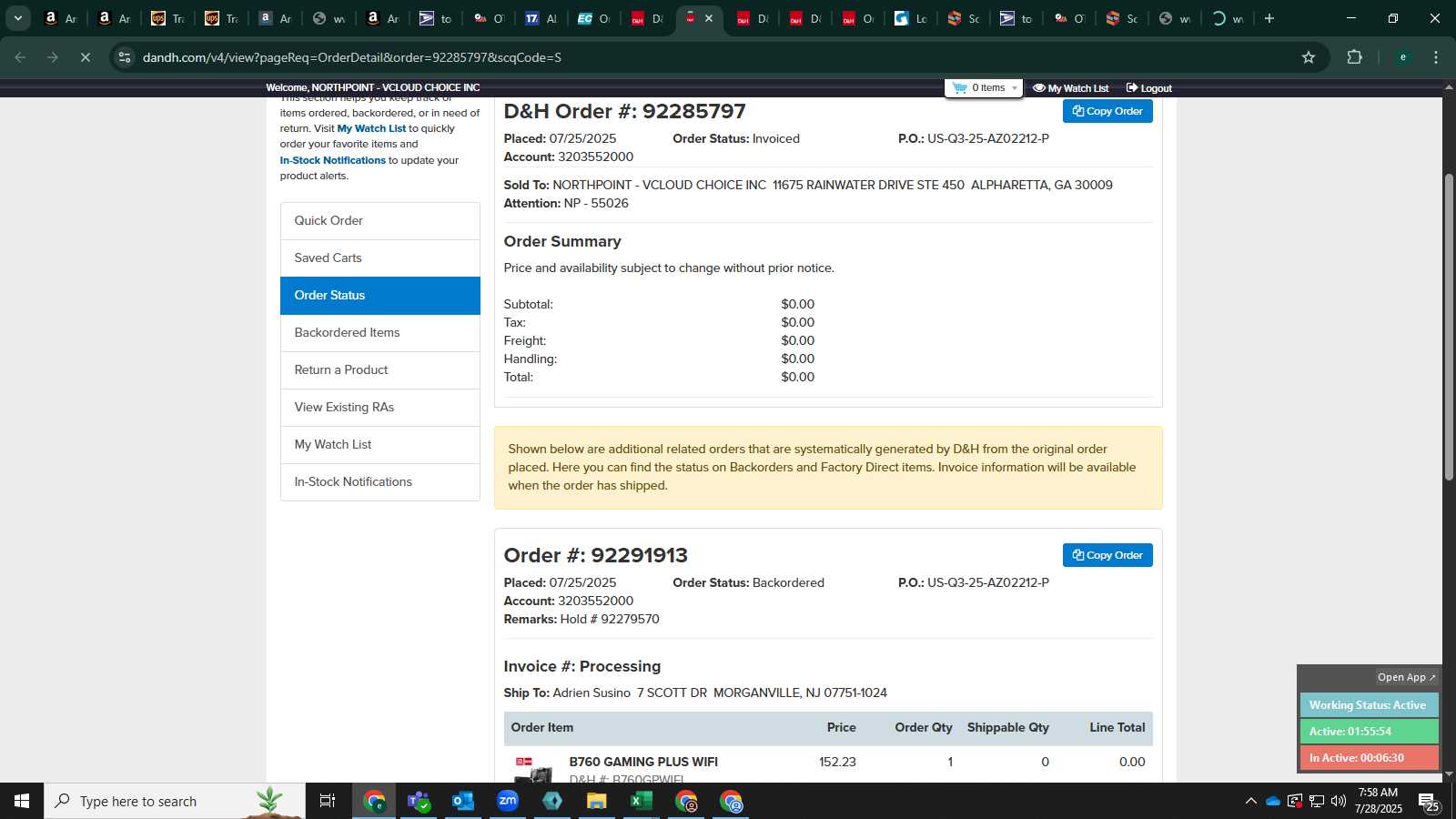Show hidden system tray icons
Screen dimensions: 1456x819
[1250, 801]
